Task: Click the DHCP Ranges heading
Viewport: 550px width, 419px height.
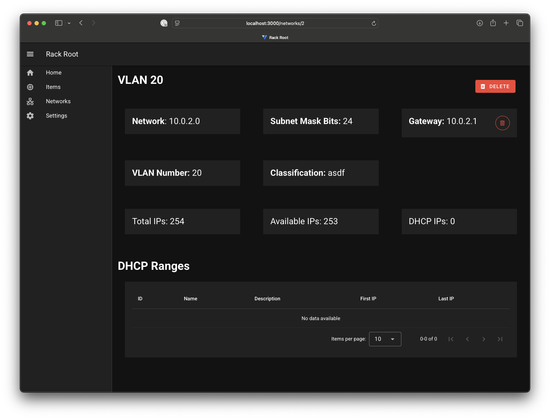Action: [x=153, y=266]
